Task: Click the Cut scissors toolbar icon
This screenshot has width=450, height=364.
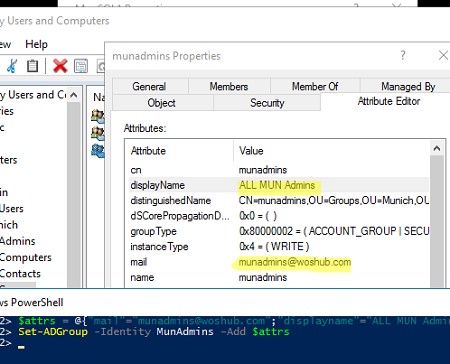Action: pyautogui.click(x=12, y=66)
